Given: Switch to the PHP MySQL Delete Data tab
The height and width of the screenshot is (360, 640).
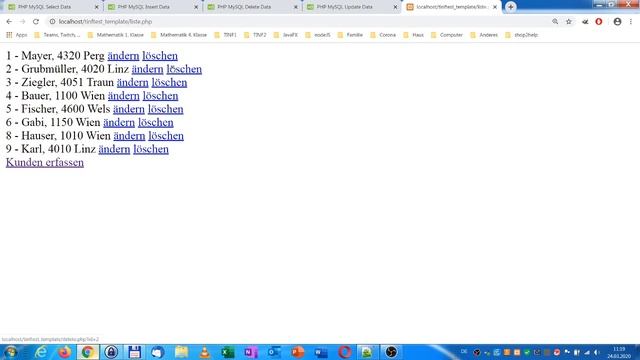Looking at the screenshot, I should pos(252,7).
